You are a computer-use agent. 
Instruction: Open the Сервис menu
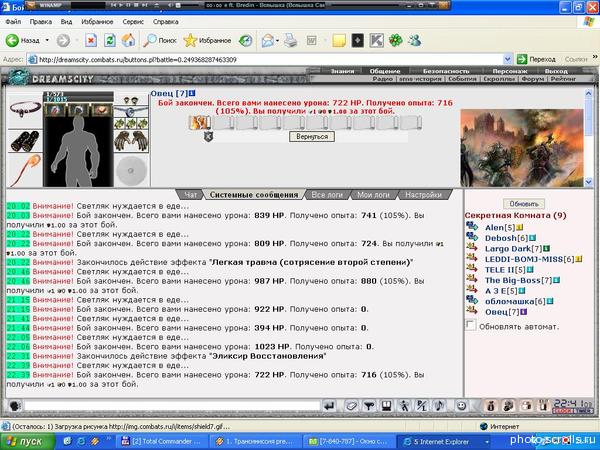(x=133, y=22)
